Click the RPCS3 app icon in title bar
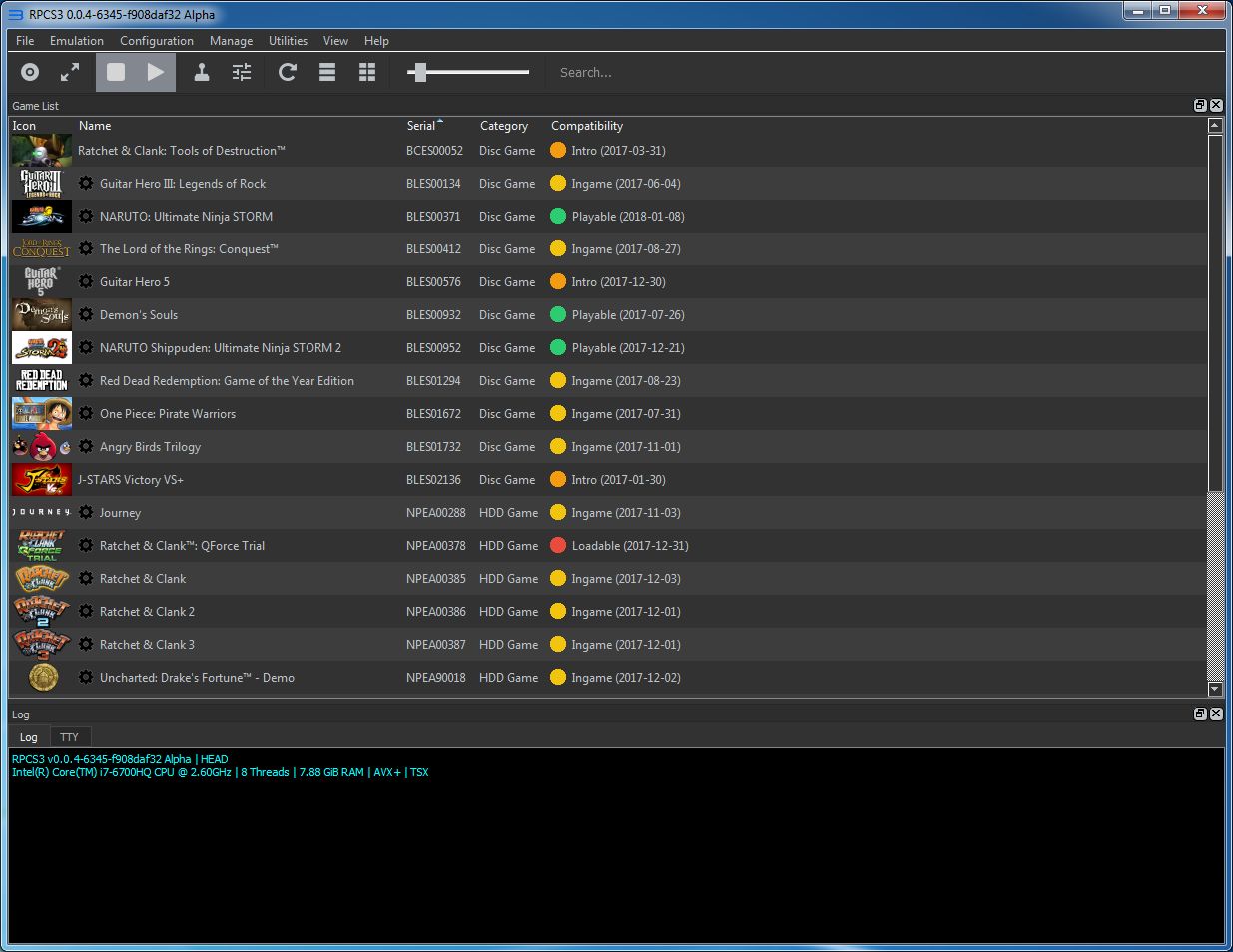This screenshot has width=1233, height=952. 15,15
